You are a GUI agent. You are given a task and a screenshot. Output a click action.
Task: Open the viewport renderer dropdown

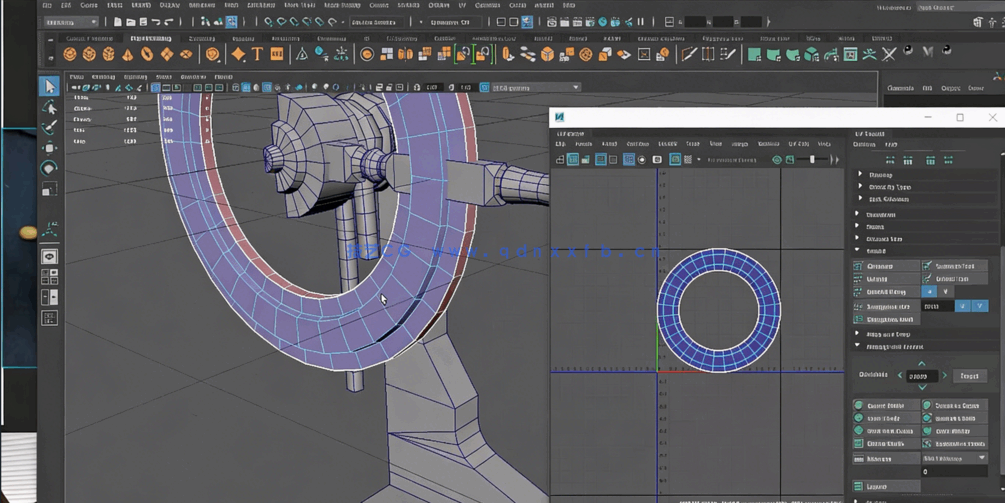click(535, 87)
